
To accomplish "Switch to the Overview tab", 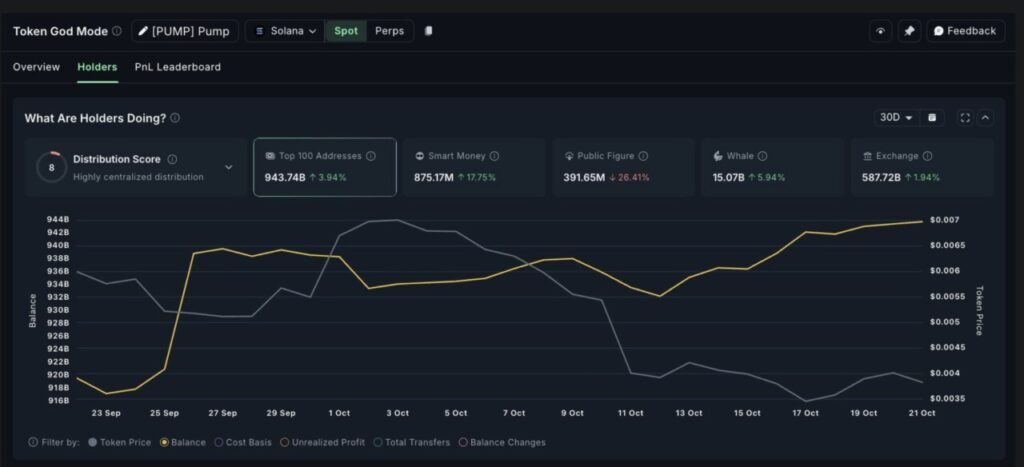I will (36, 67).
